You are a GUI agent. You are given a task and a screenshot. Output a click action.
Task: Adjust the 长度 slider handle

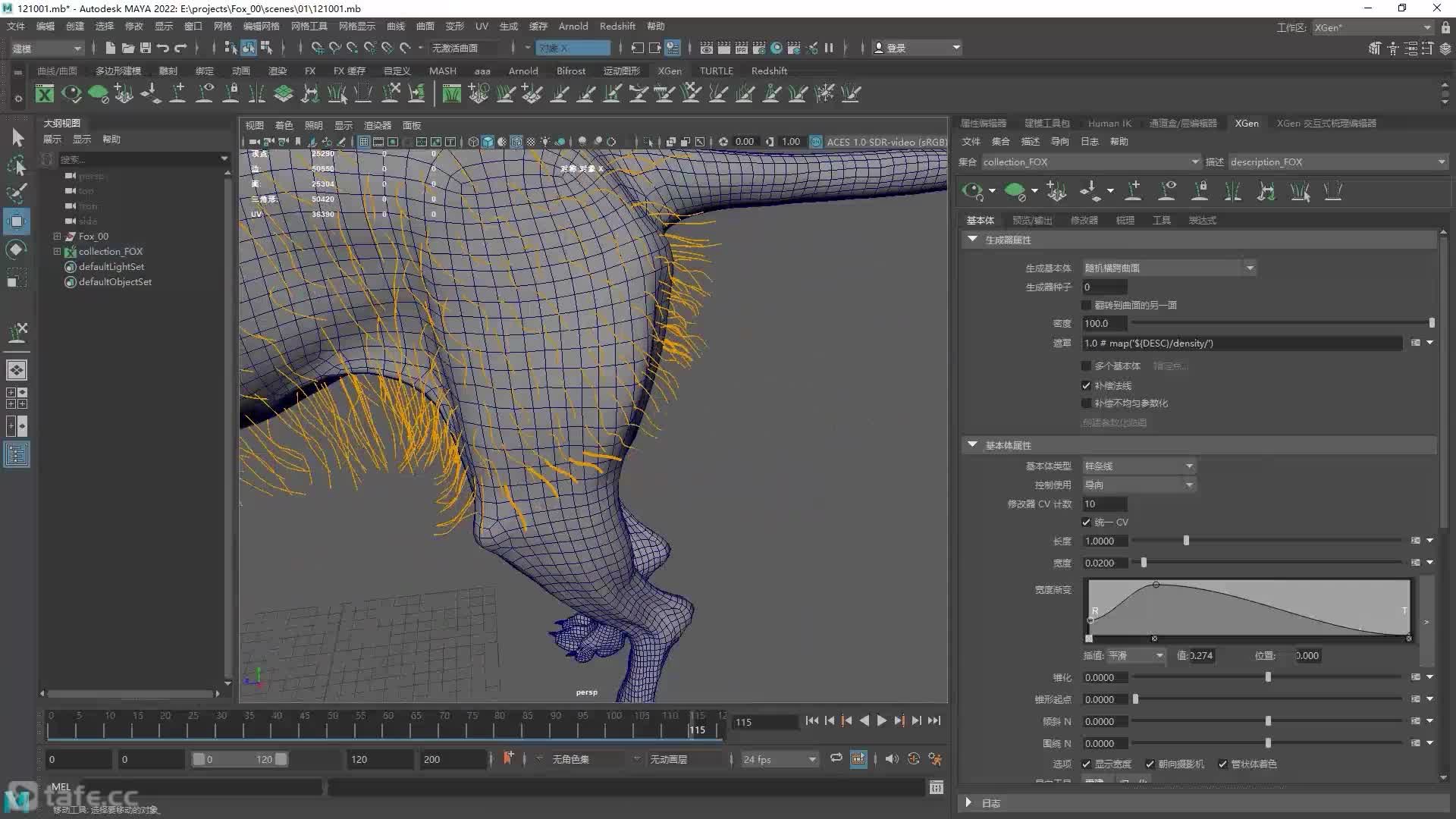coord(1186,541)
